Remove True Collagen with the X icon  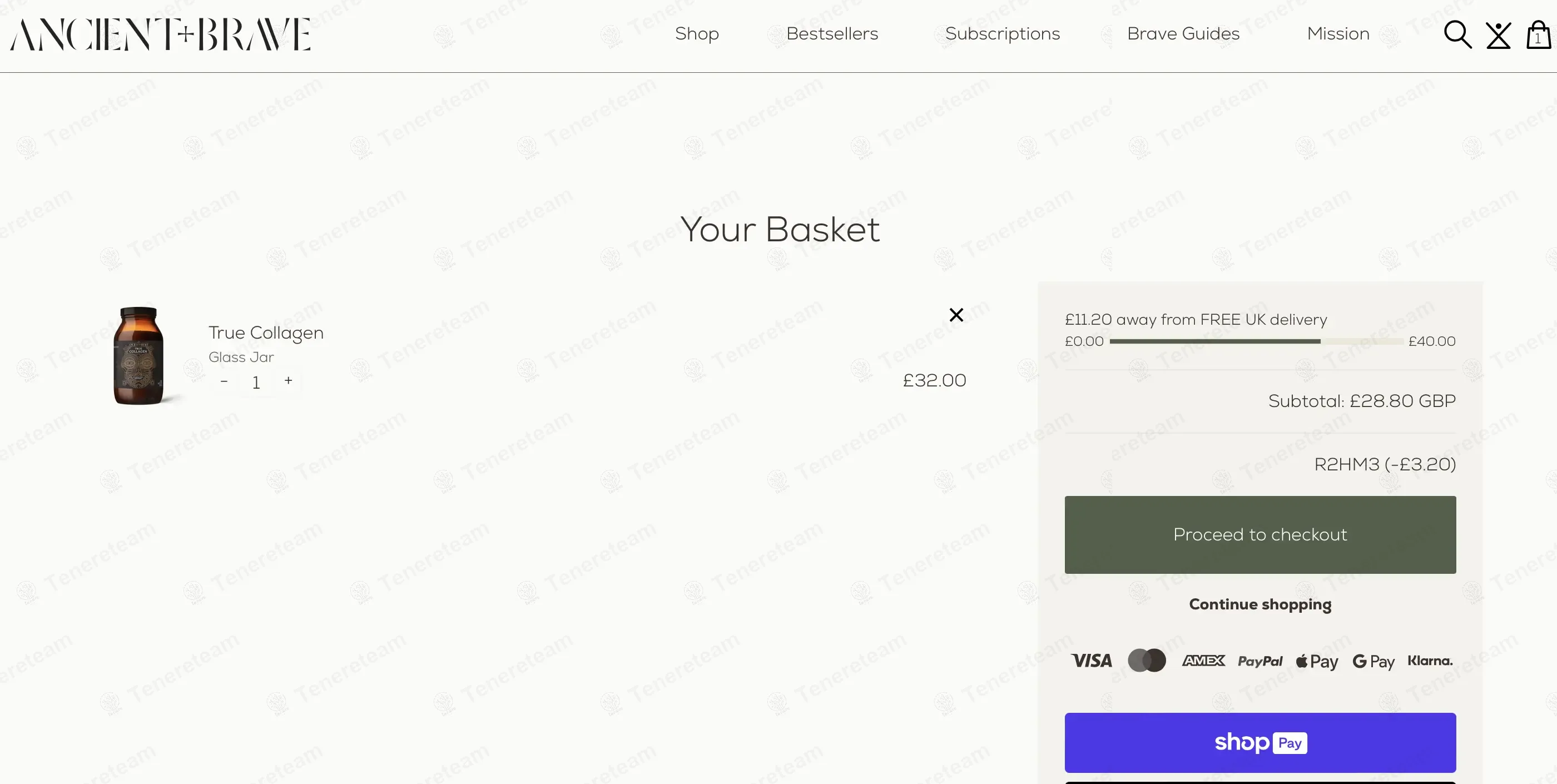[x=956, y=314]
